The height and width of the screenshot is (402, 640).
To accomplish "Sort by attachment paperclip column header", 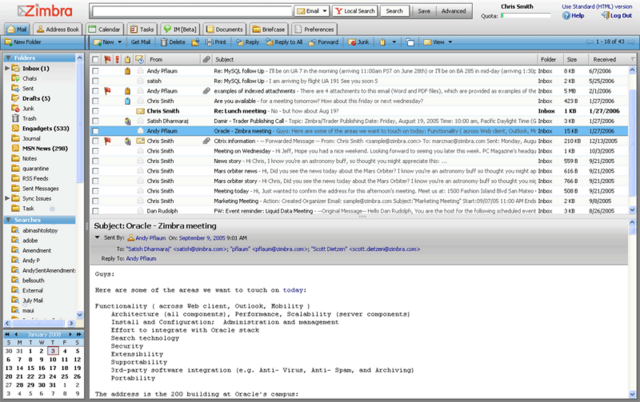I will [207, 60].
